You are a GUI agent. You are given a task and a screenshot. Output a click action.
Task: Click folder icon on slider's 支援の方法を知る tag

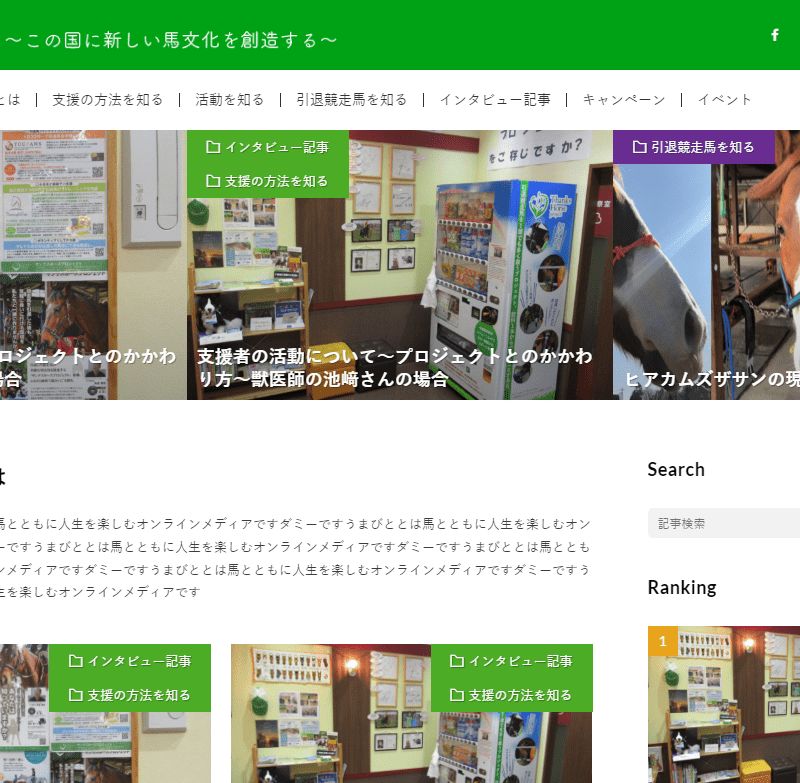coord(212,181)
